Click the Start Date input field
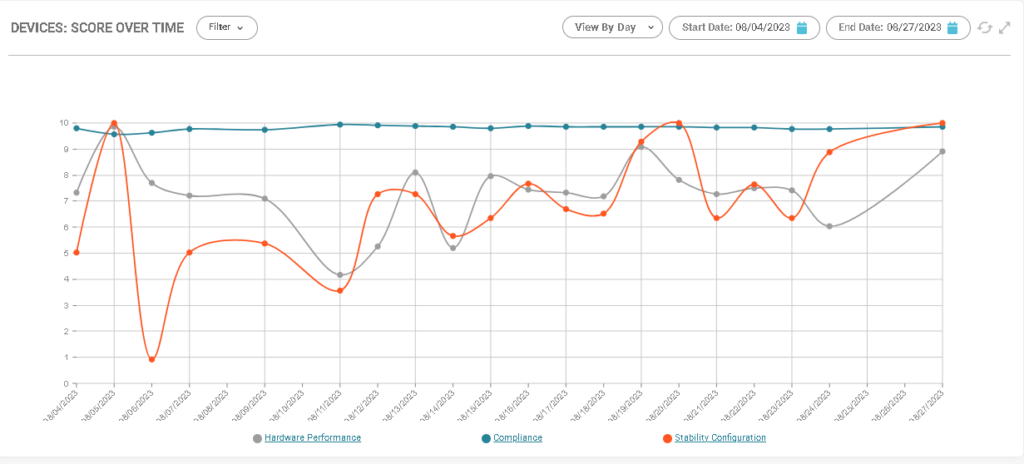 tap(737, 28)
